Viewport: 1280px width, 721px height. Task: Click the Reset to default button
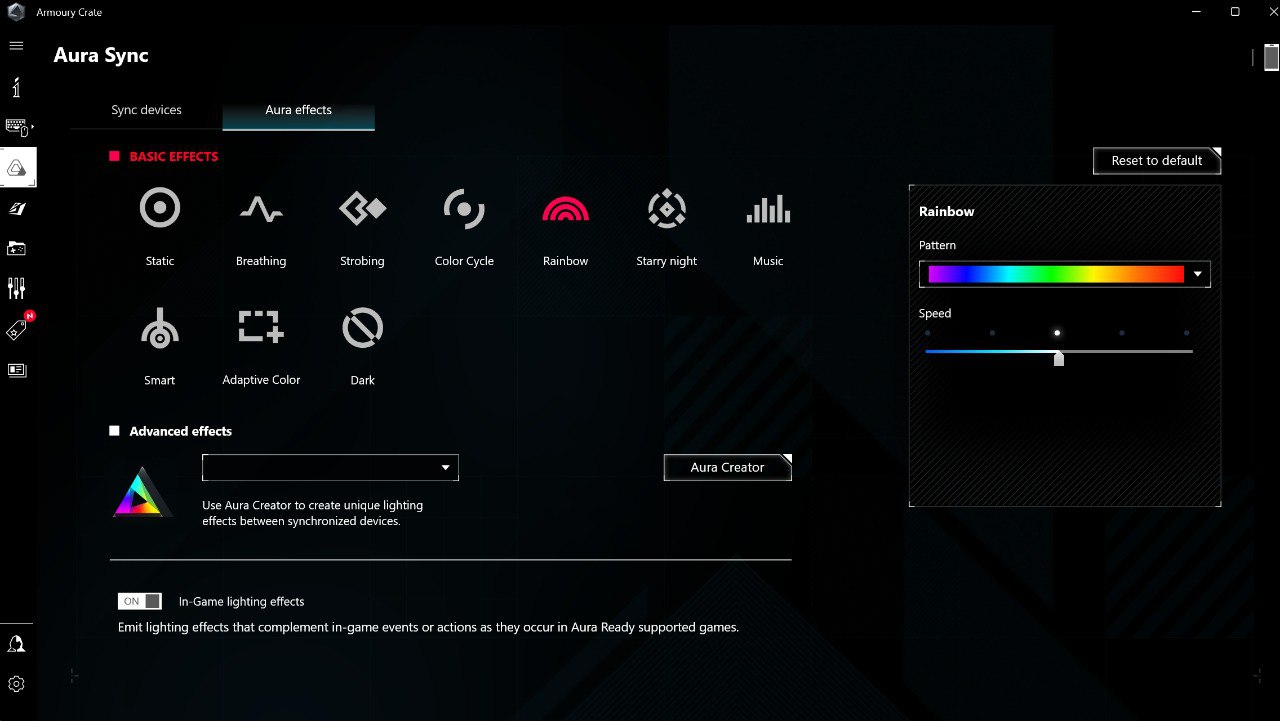1157,160
